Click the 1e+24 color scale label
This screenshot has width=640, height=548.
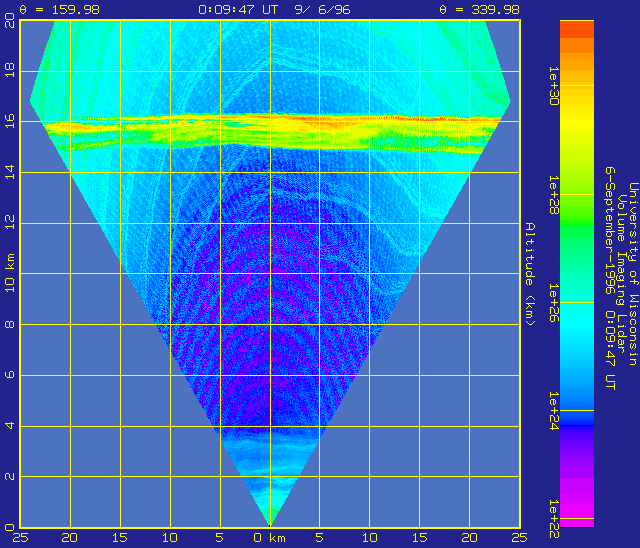(x=553, y=410)
